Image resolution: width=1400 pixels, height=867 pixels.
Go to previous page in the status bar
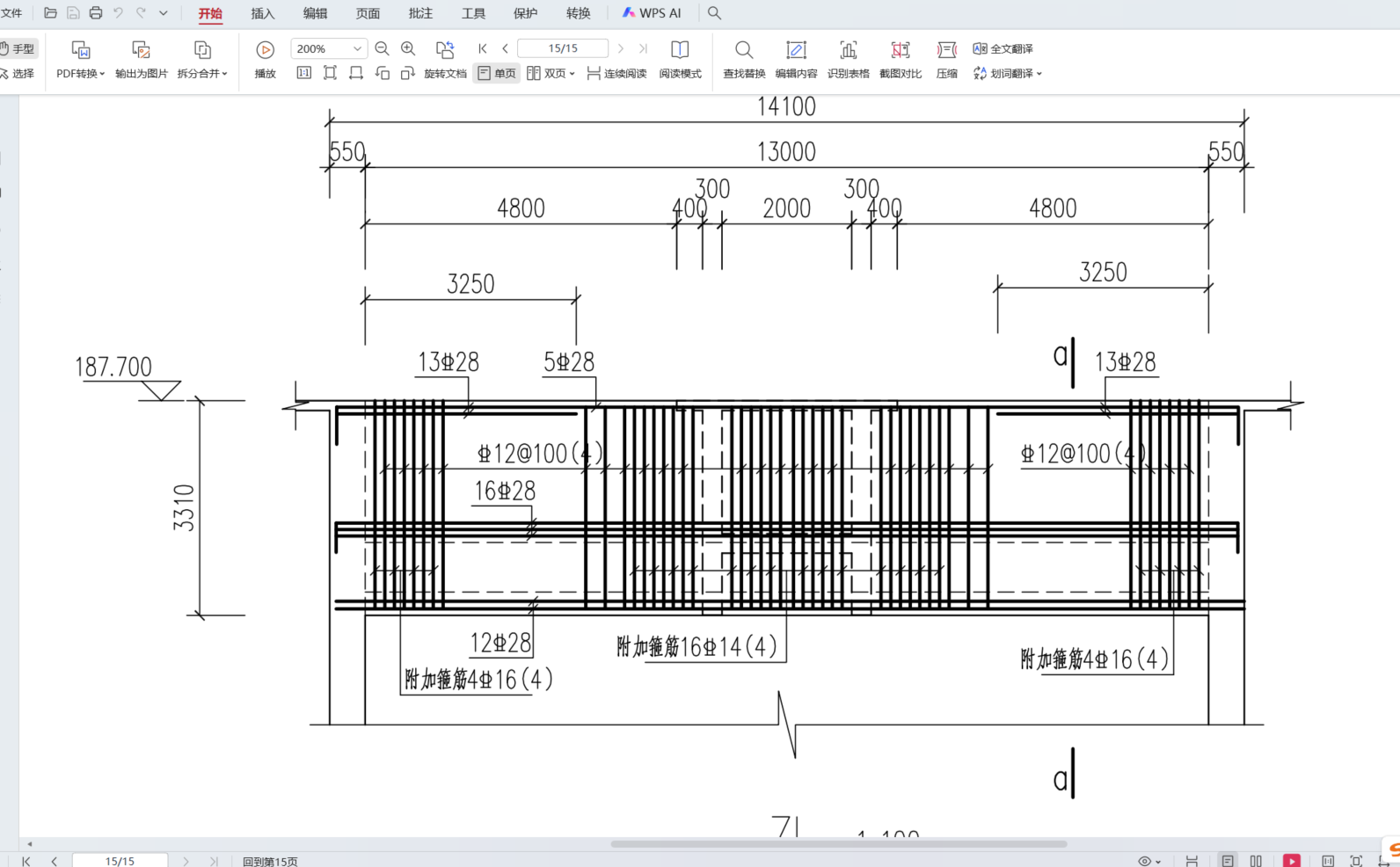(55, 861)
